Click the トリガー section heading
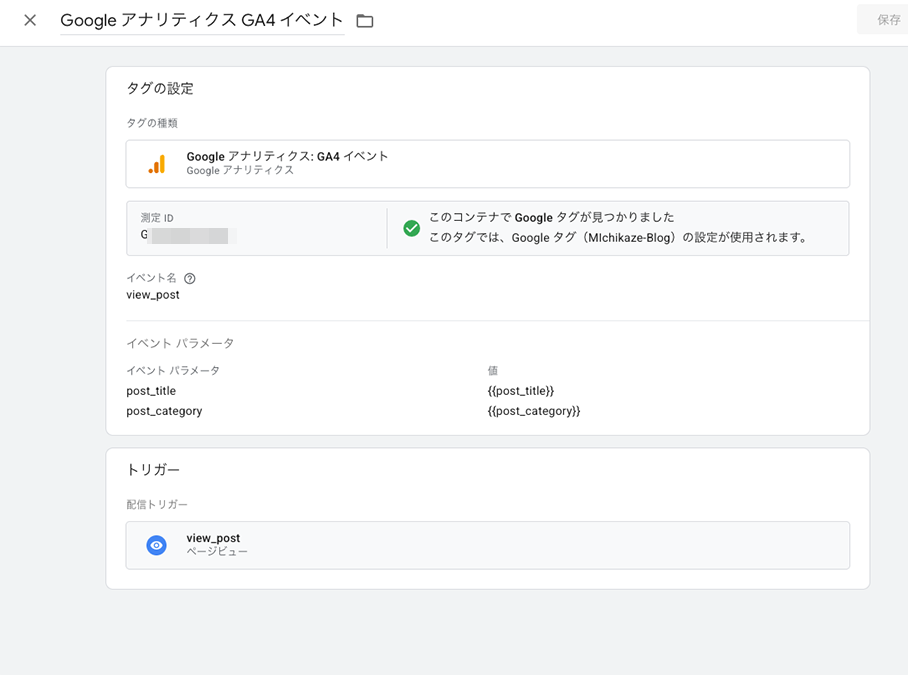 tap(153, 469)
